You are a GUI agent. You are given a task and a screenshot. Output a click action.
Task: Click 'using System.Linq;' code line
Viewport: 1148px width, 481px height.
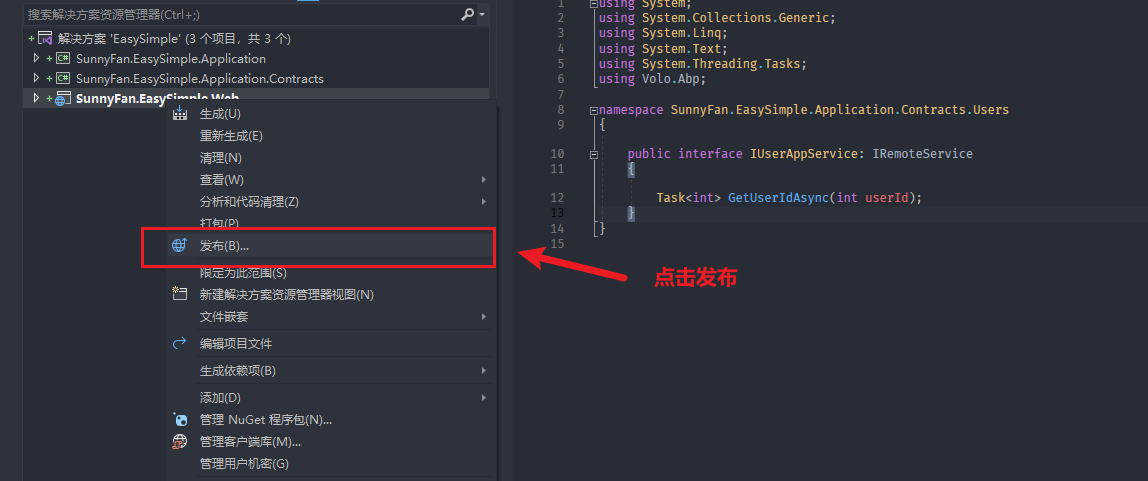click(663, 33)
